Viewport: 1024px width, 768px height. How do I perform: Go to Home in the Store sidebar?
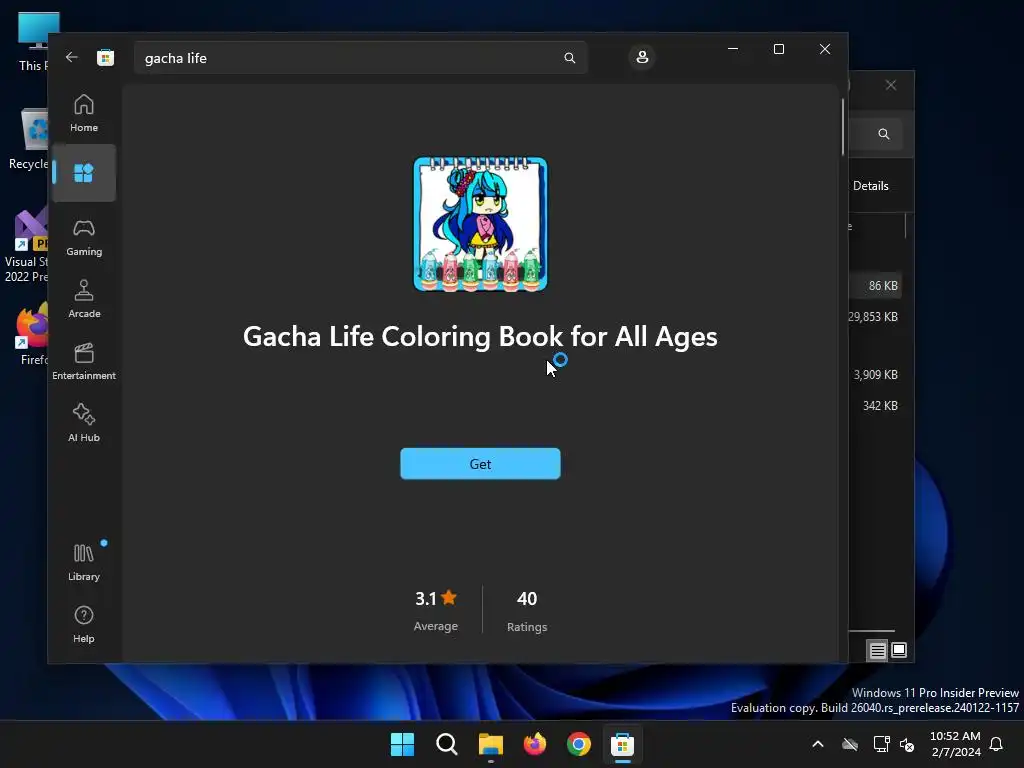tap(84, 113)
